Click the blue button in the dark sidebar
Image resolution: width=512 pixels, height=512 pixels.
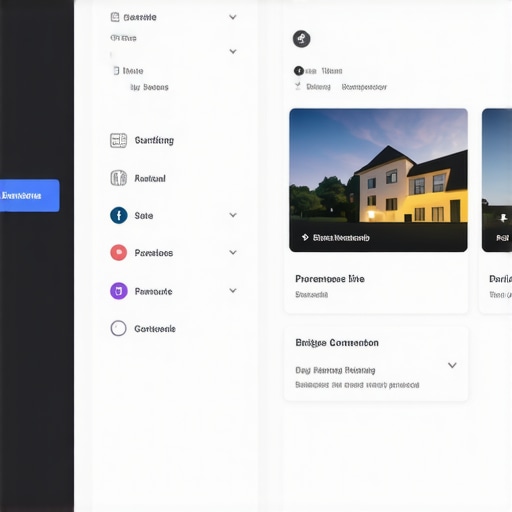coord(30,195)
